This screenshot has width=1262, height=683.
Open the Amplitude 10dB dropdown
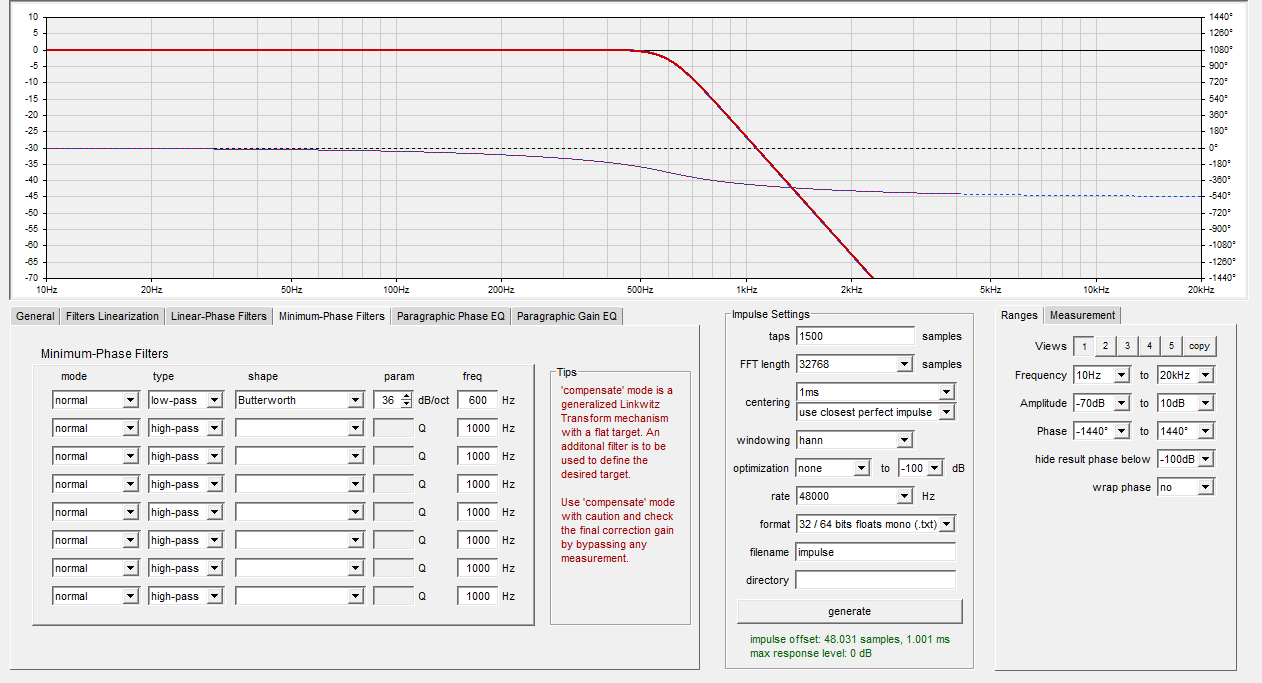point(1185,403)
